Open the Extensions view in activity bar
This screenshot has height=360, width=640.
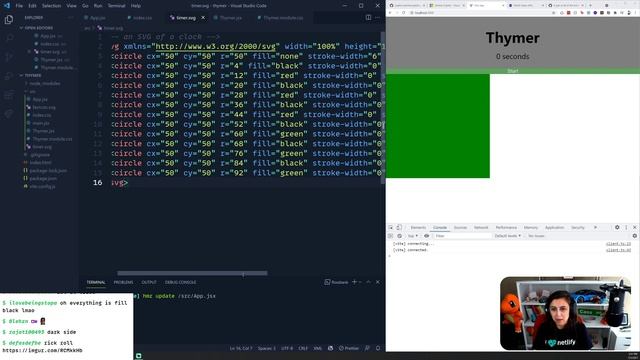(x=9, y=95)
